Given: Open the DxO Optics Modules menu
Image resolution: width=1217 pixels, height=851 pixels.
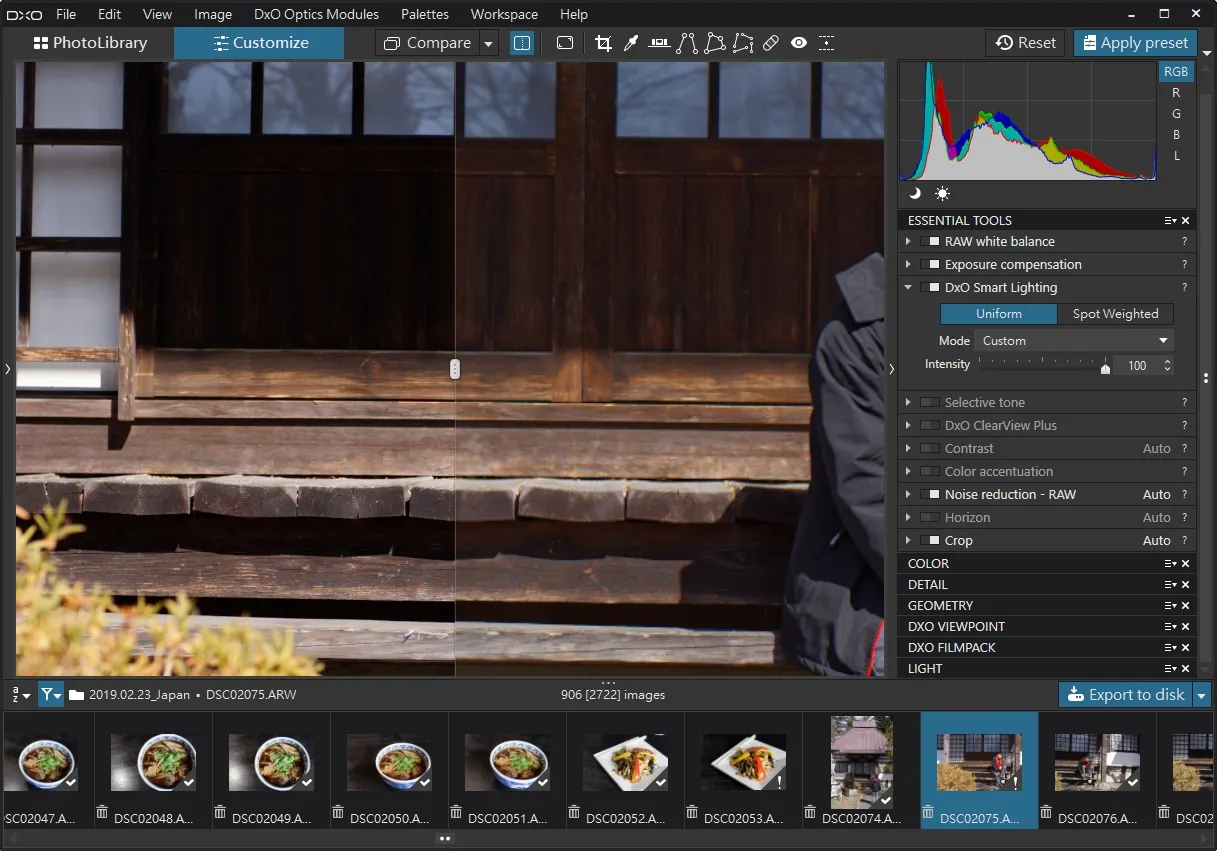Looking at the screenshot, I should pyautogui.click(x=317, y=14).
